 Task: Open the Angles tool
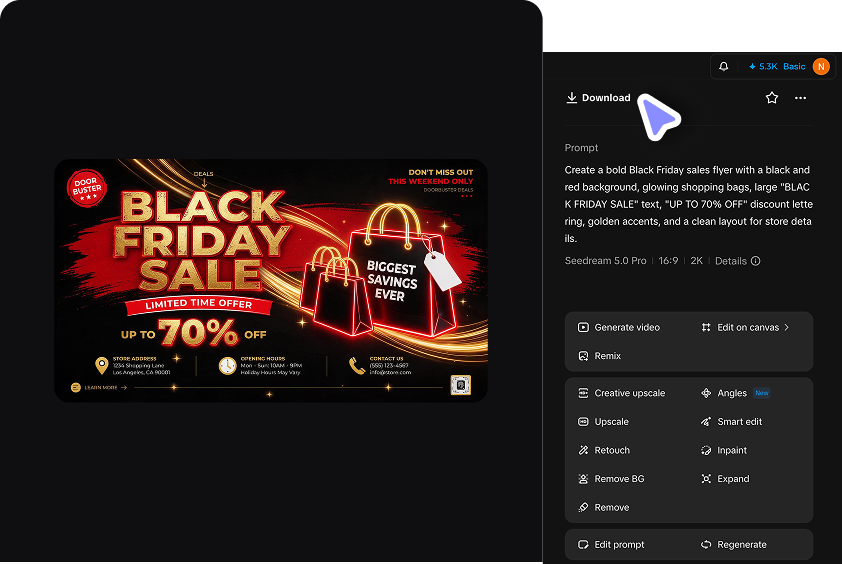(724, 393)
